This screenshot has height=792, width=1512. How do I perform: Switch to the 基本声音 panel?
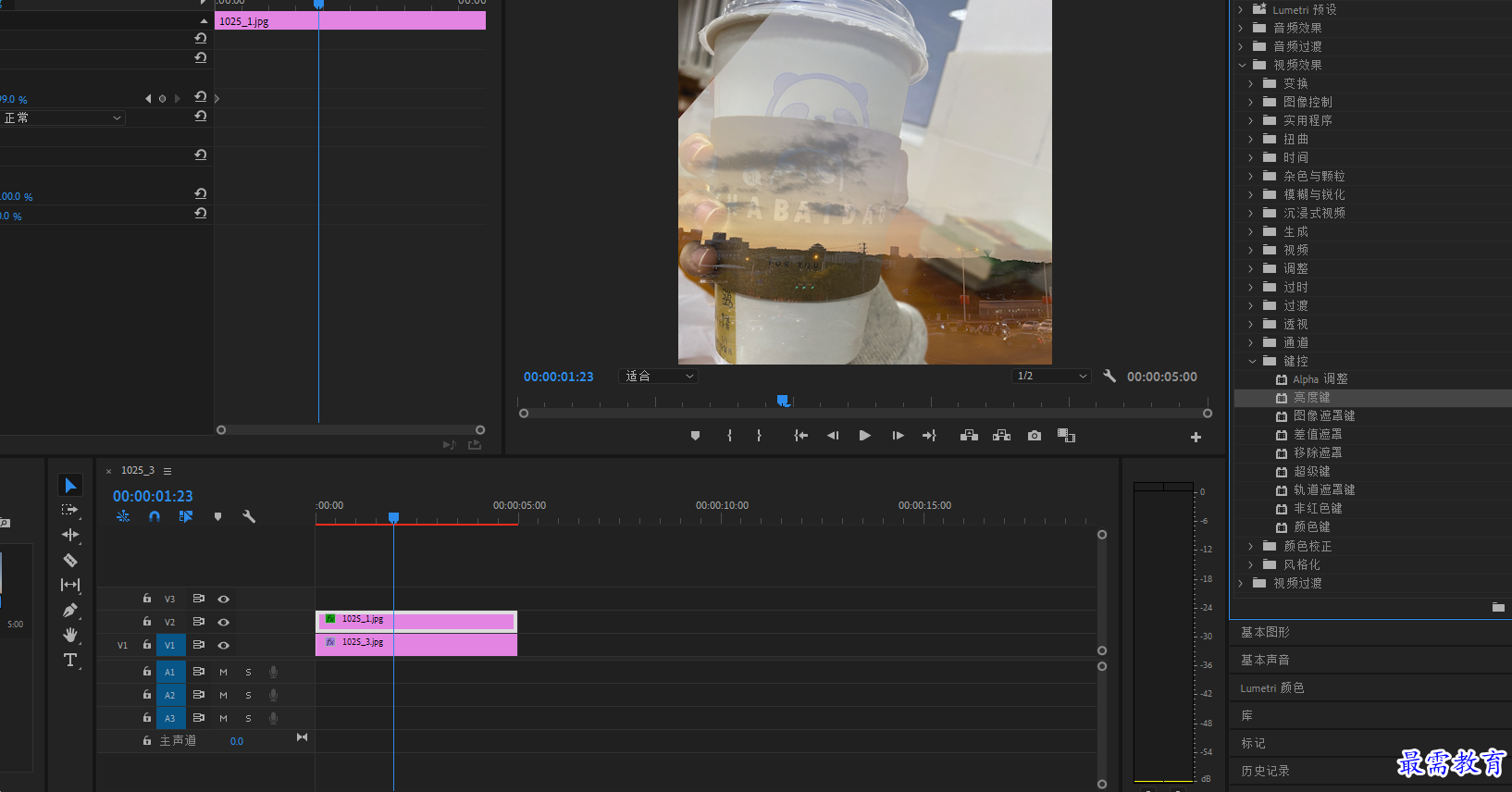click(1265, 660)
